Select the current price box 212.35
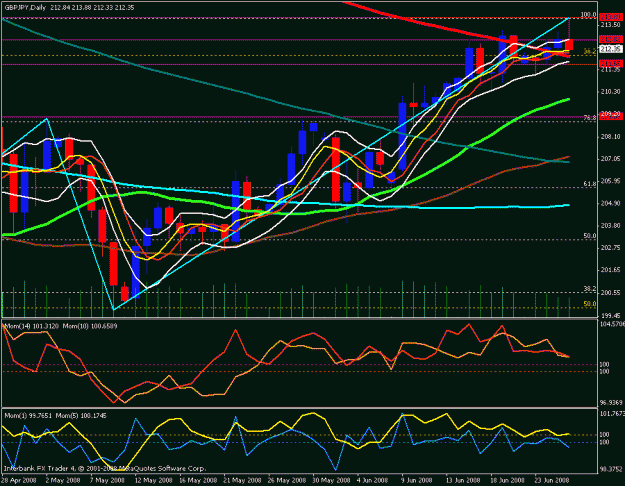625x486 pixels. coord(611,49)
